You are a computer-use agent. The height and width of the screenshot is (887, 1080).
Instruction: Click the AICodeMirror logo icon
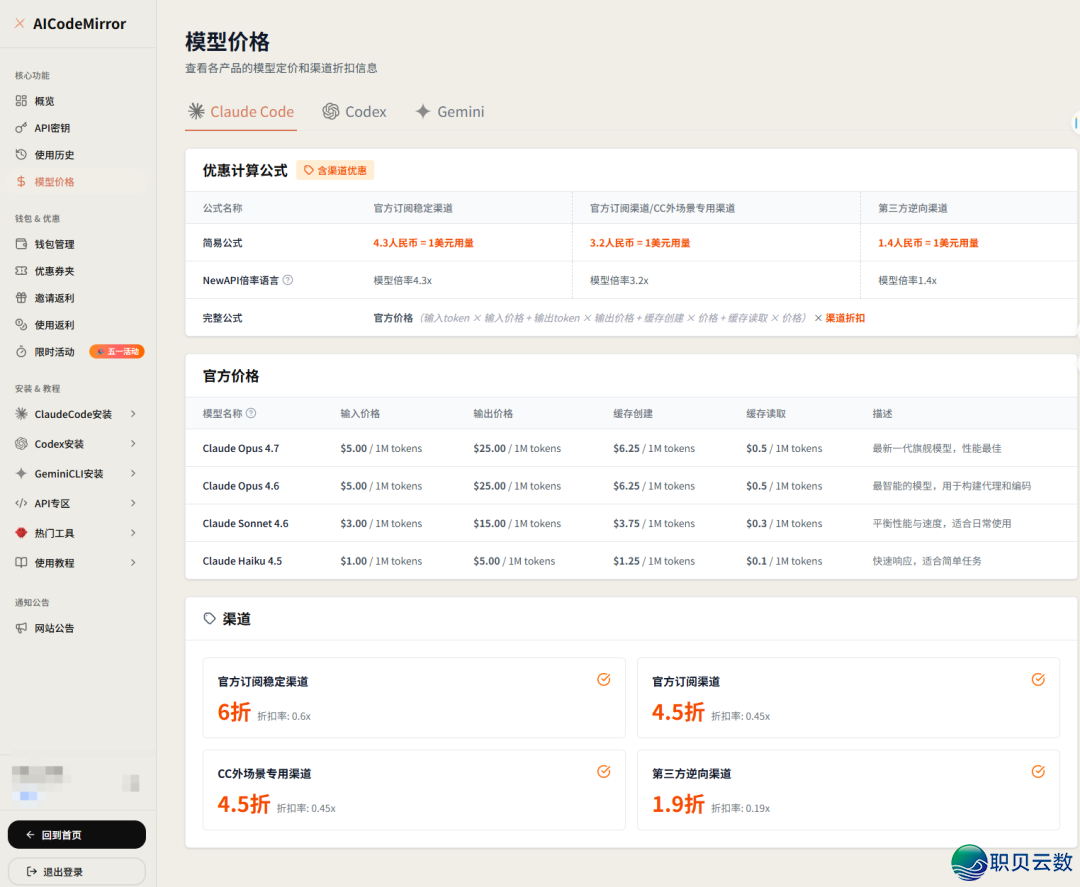pos(20,23)
